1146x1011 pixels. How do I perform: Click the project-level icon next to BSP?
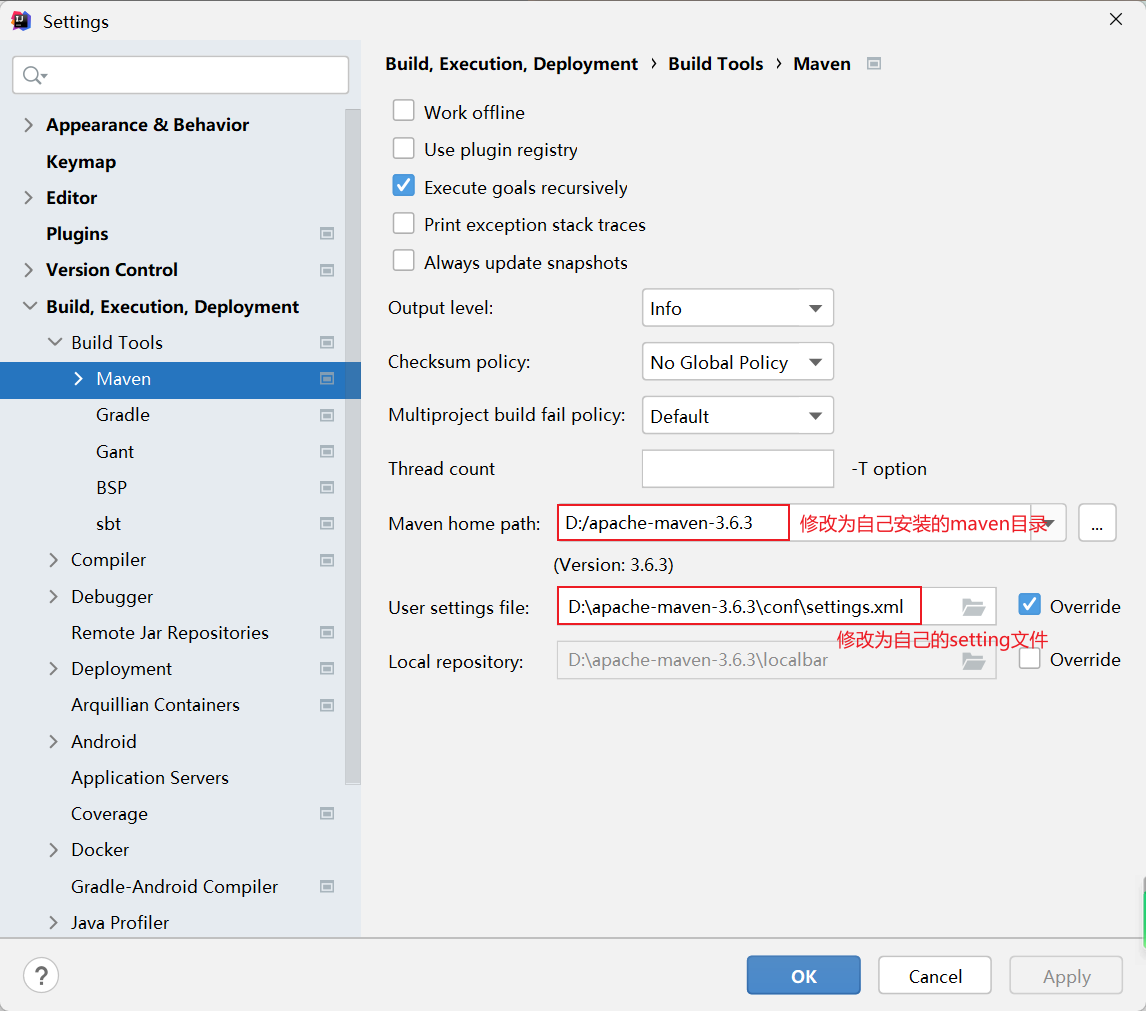(327, 488)
